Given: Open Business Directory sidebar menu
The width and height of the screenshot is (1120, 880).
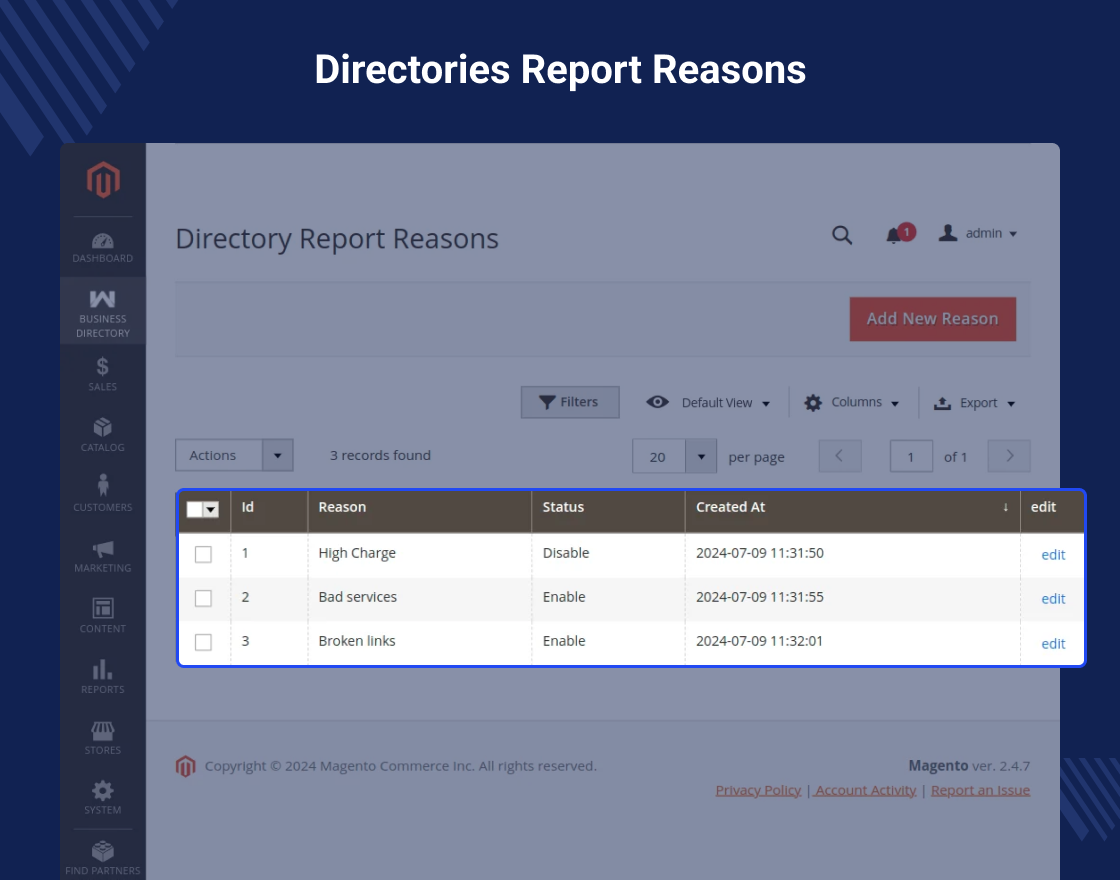Looking at the screenshot, I should (x=103, y=313).
